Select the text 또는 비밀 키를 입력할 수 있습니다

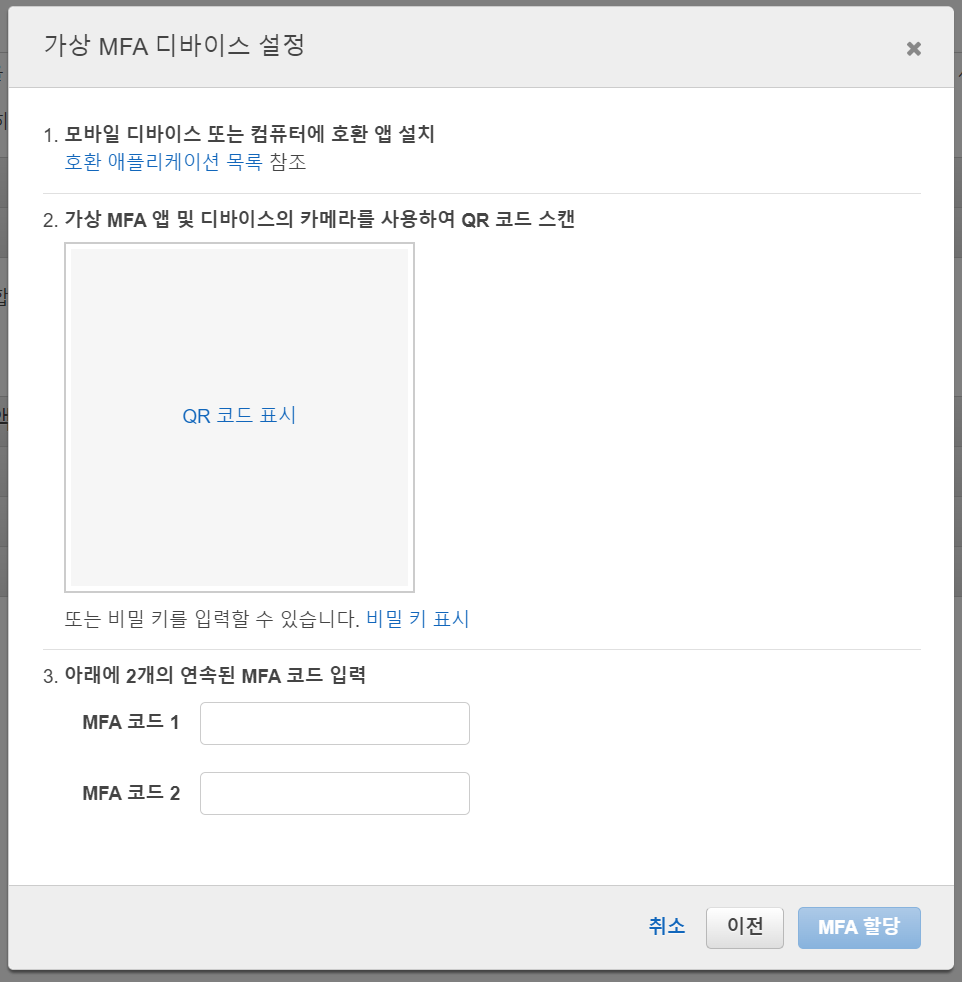point(212,619)
